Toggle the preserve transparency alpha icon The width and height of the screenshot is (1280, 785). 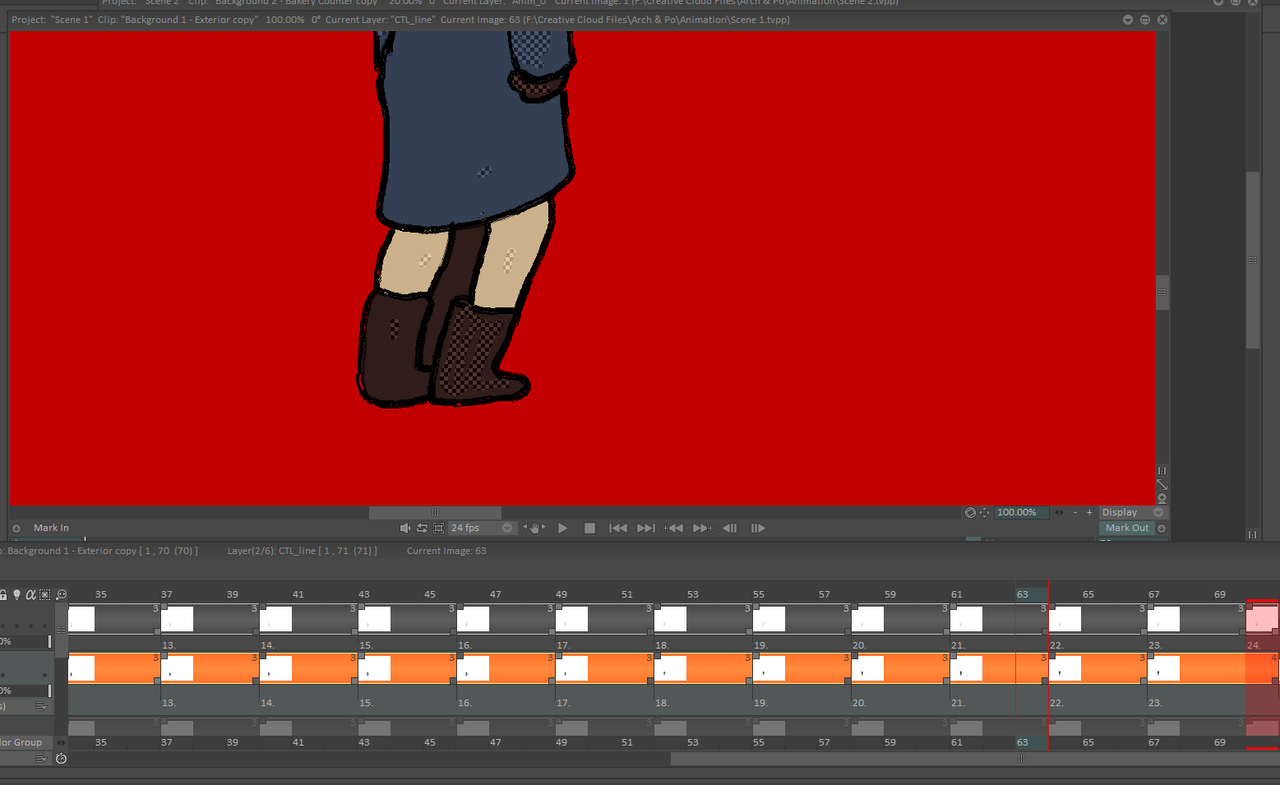point(31,594)
